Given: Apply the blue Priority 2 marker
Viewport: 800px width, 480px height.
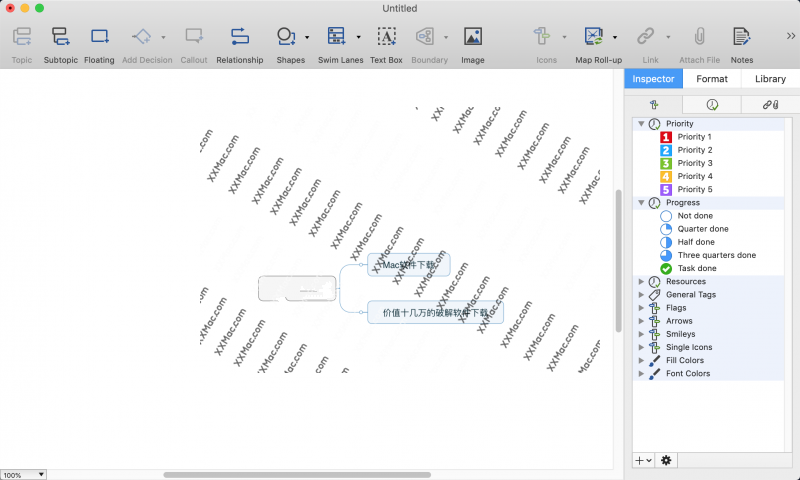Looking at the screenshot, I should coord(666,150).
